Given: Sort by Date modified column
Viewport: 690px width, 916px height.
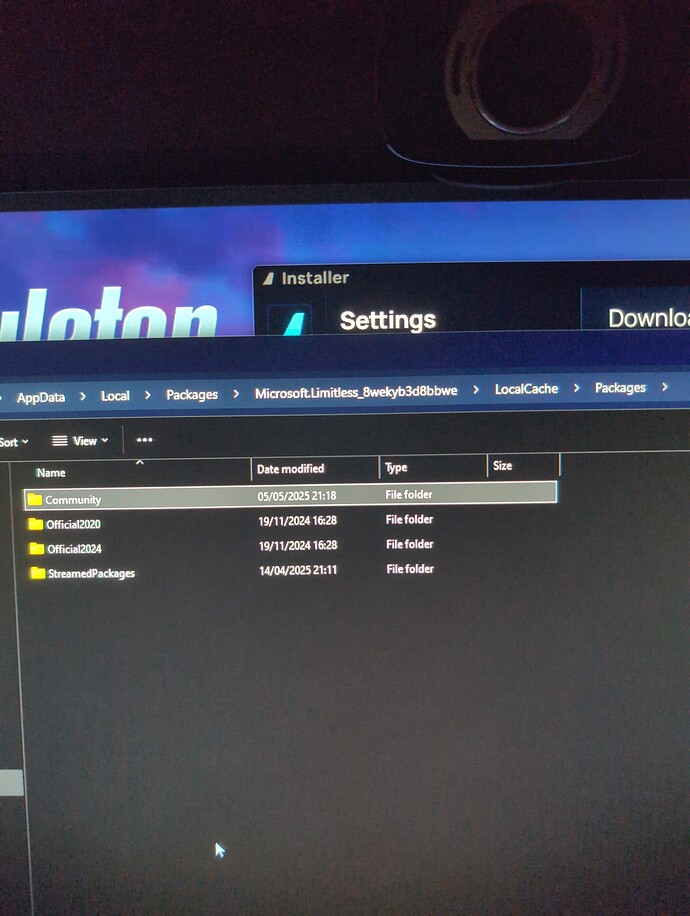Looking at the screenshot, I should pyautogui.click(x=290, y=469).
